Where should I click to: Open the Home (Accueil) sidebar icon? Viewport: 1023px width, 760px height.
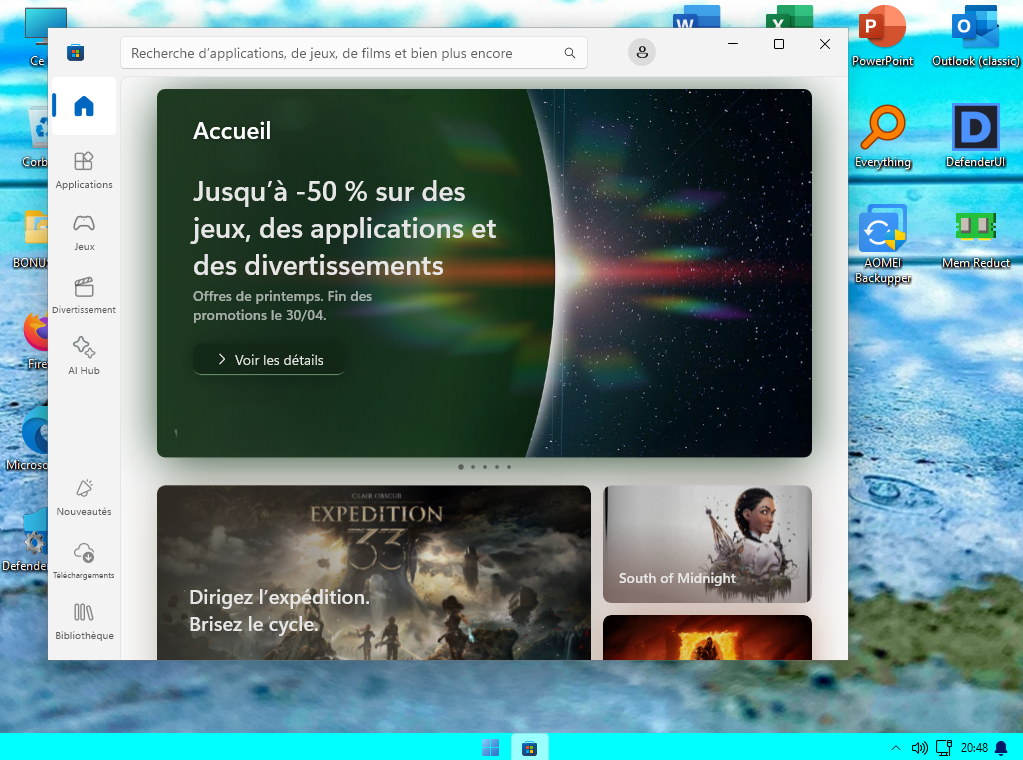tap(84, 106)
